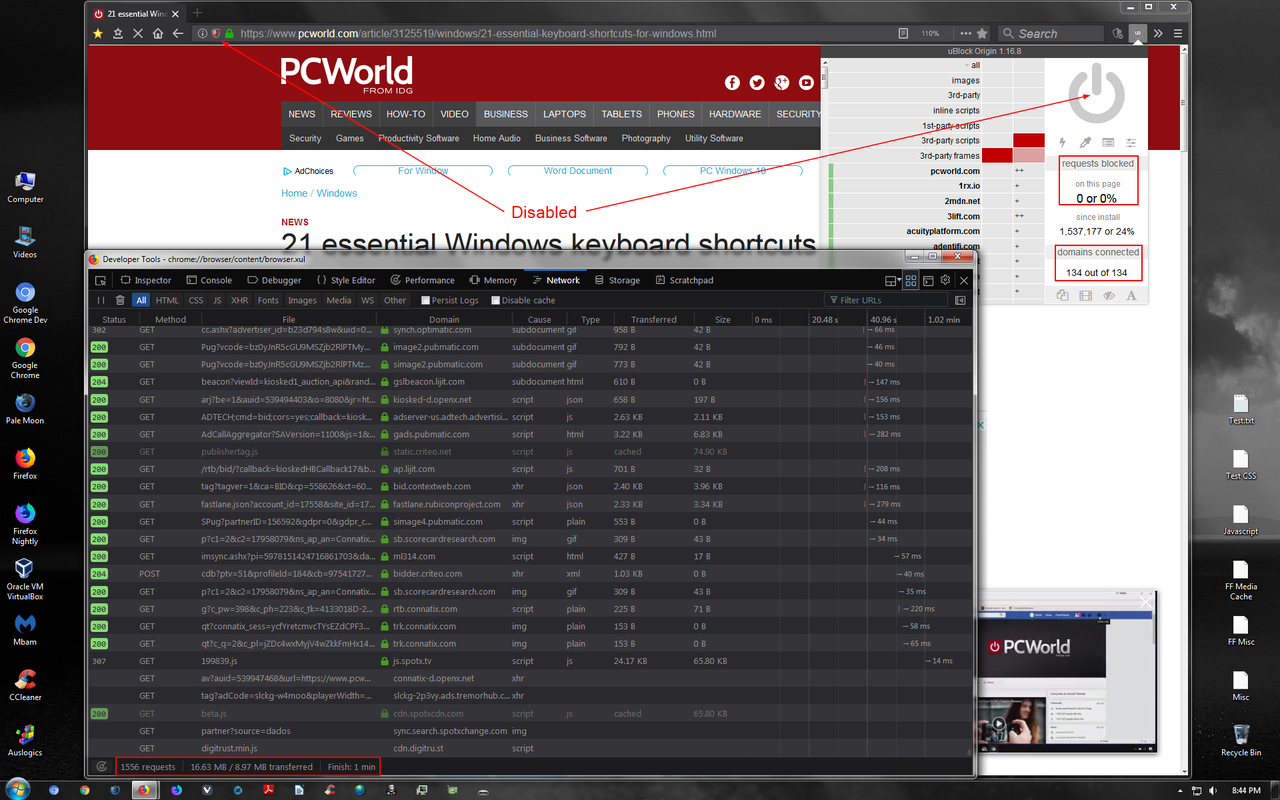Select DevTools Performance tab
The image size is (1280, 800).
pos(423,280)
